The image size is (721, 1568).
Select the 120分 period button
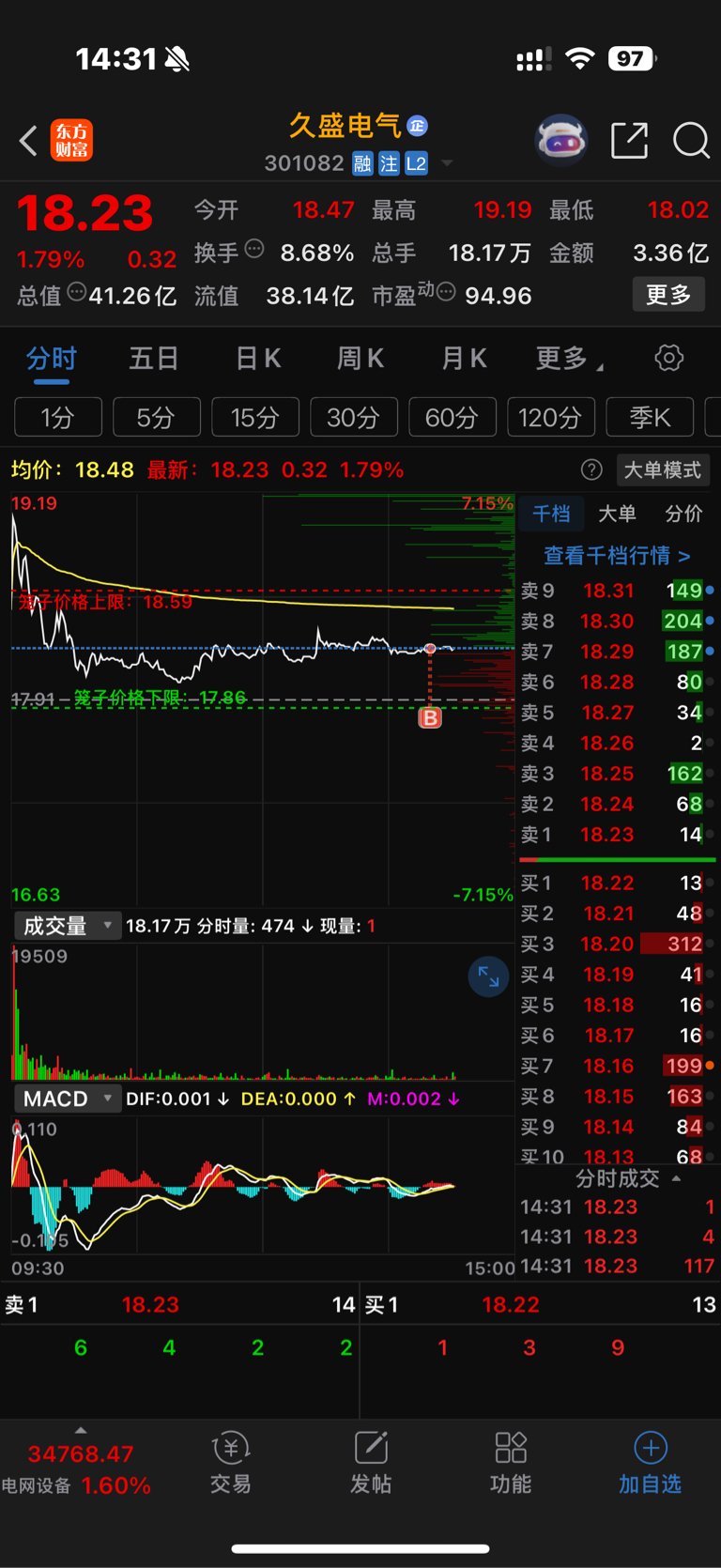click(551, 417)
